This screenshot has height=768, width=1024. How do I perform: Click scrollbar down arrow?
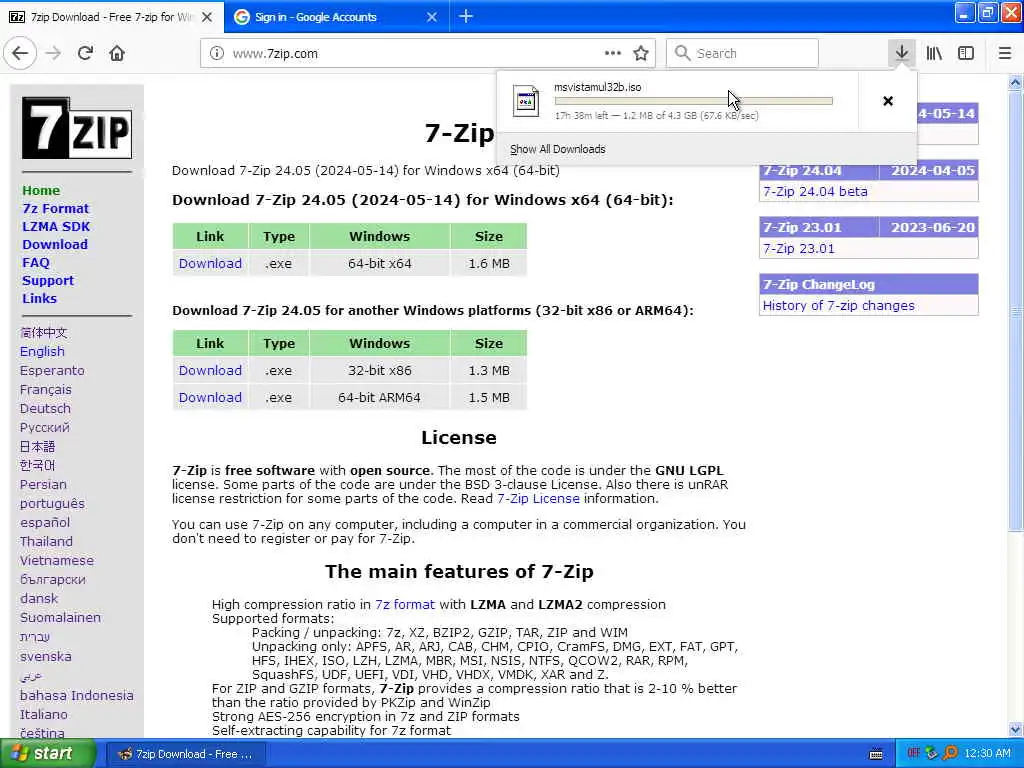point(1015,729)
